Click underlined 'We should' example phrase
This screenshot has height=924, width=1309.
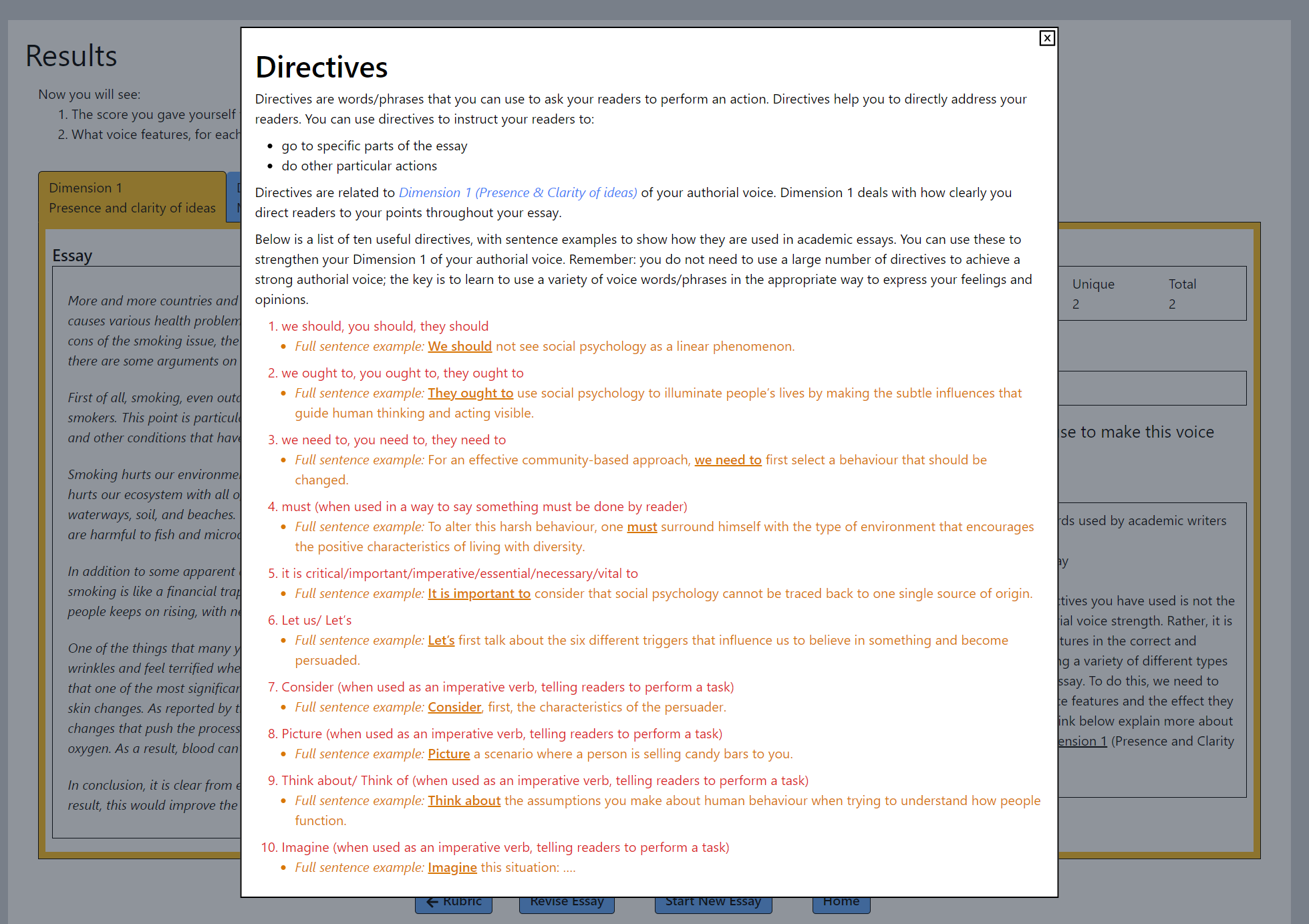[x=460, y=346]
